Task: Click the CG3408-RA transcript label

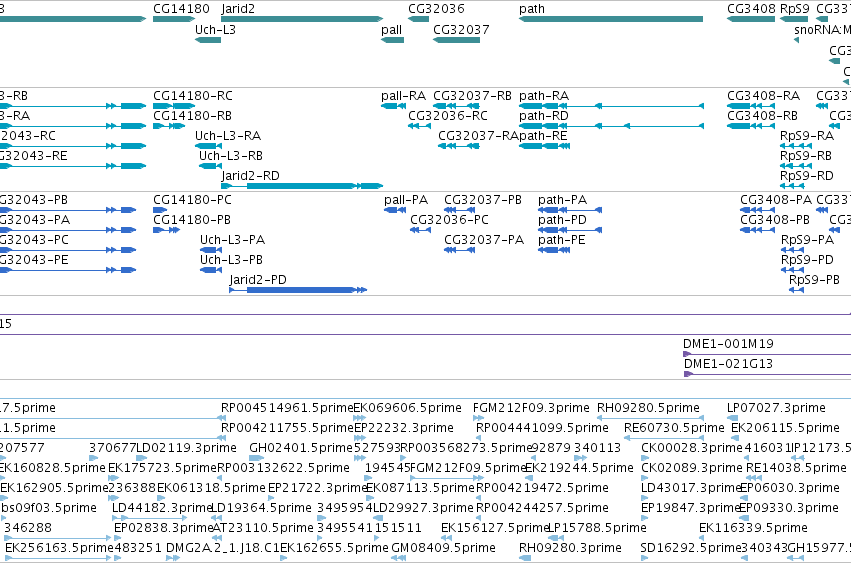Action: coord(764,96)
